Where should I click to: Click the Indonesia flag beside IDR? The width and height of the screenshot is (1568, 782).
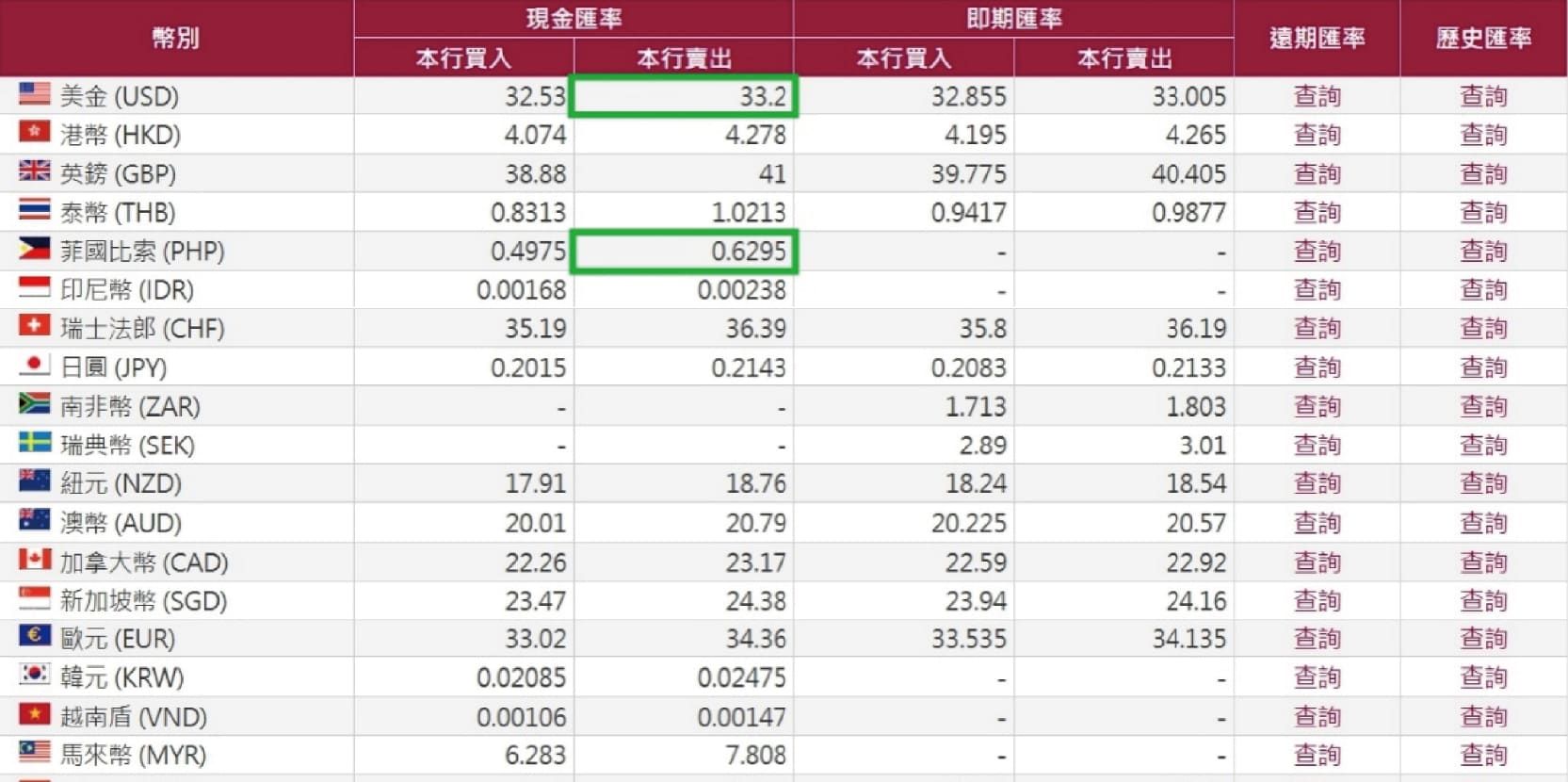35,287
